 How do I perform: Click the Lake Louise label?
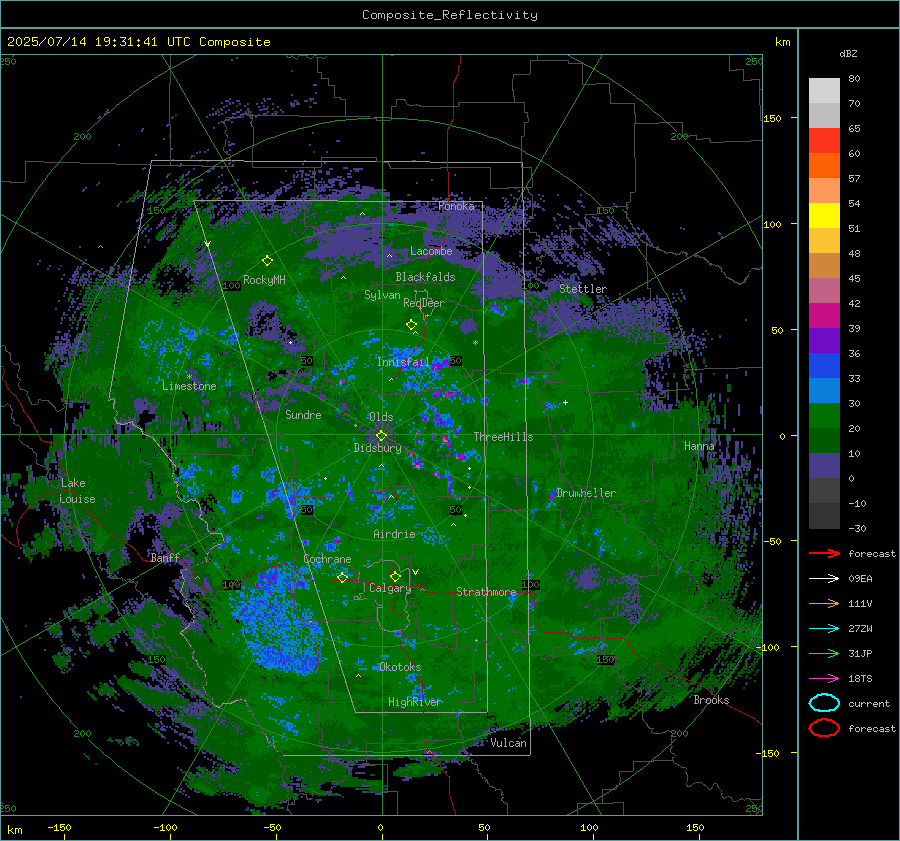77,491
